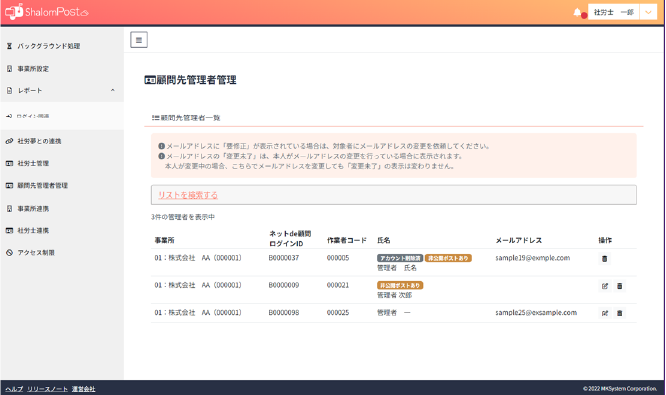Click the ShalomPost logo
Image resolution: width=666 pixels, height=395 pixels.
pos(47,11)
